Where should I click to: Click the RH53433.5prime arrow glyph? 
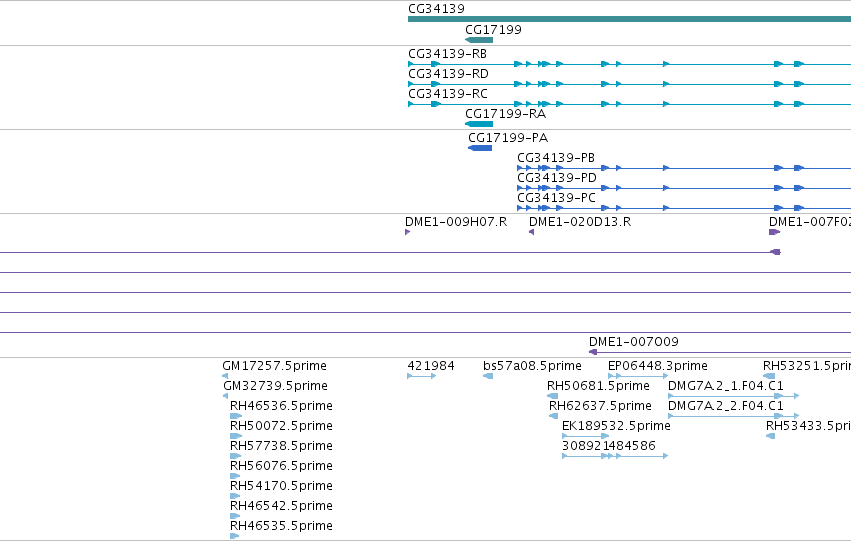coord(770,436)
